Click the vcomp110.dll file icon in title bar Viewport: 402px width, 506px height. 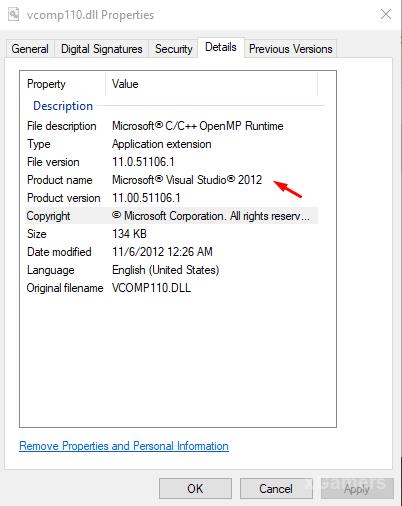(14, 14)
